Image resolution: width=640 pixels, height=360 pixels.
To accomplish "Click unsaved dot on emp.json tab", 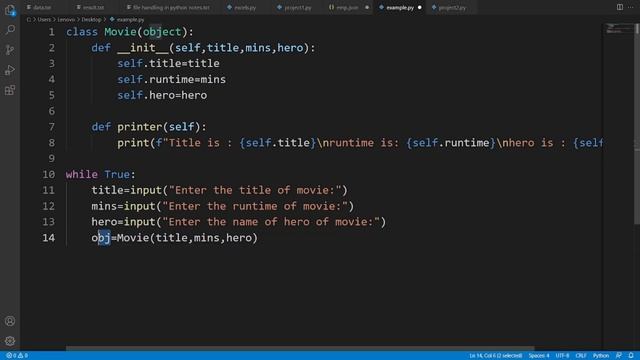I will (x=367, y=7).
